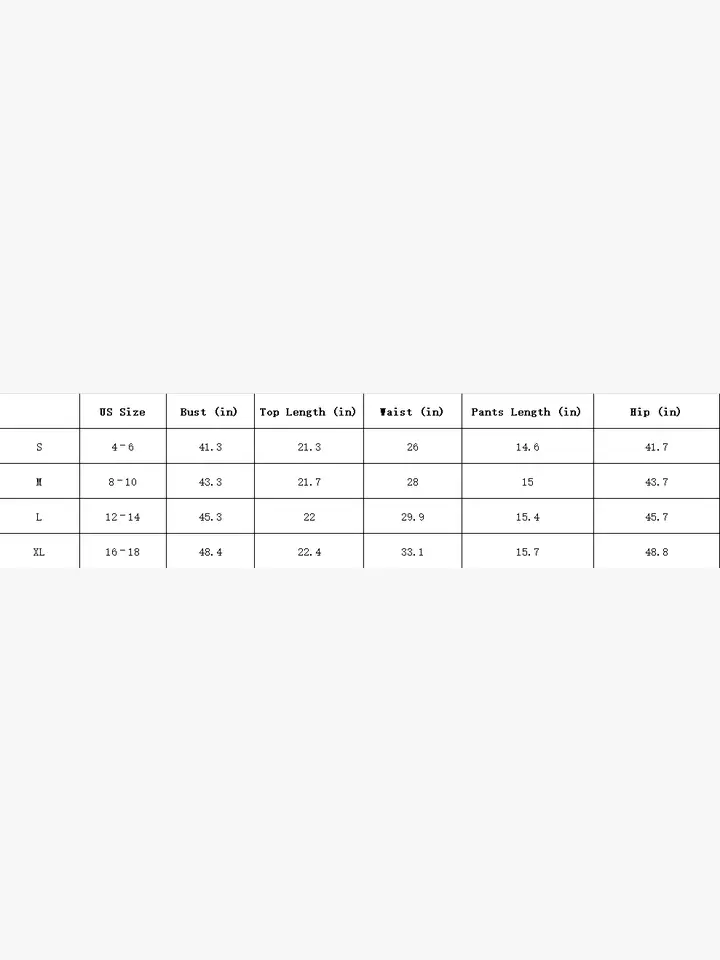Viewport: 720px width, 960px height.
Task: Click the Pants Length (in) header
Action: (527, 411)
